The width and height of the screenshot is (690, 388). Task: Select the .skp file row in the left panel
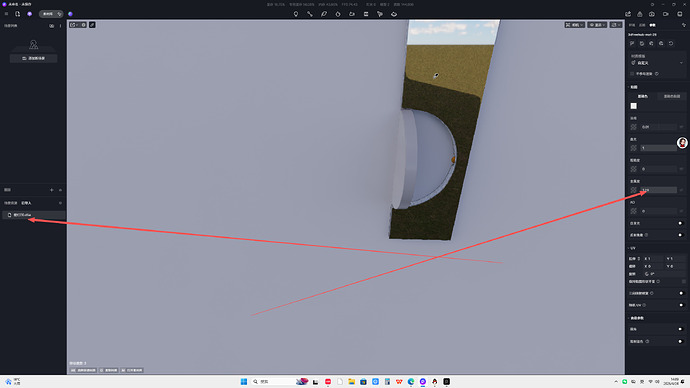33,215
